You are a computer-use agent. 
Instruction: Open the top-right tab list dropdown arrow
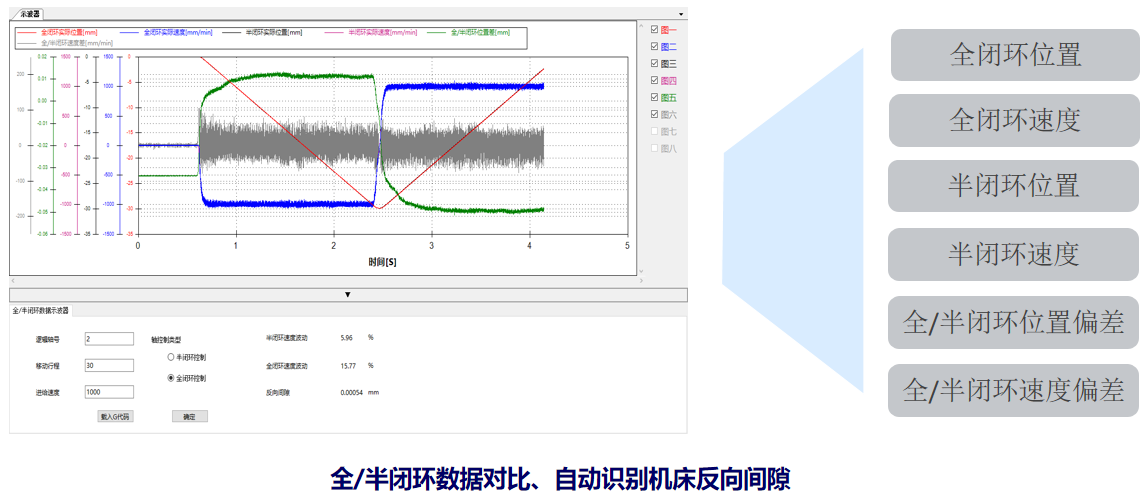(x=682, y=15)
